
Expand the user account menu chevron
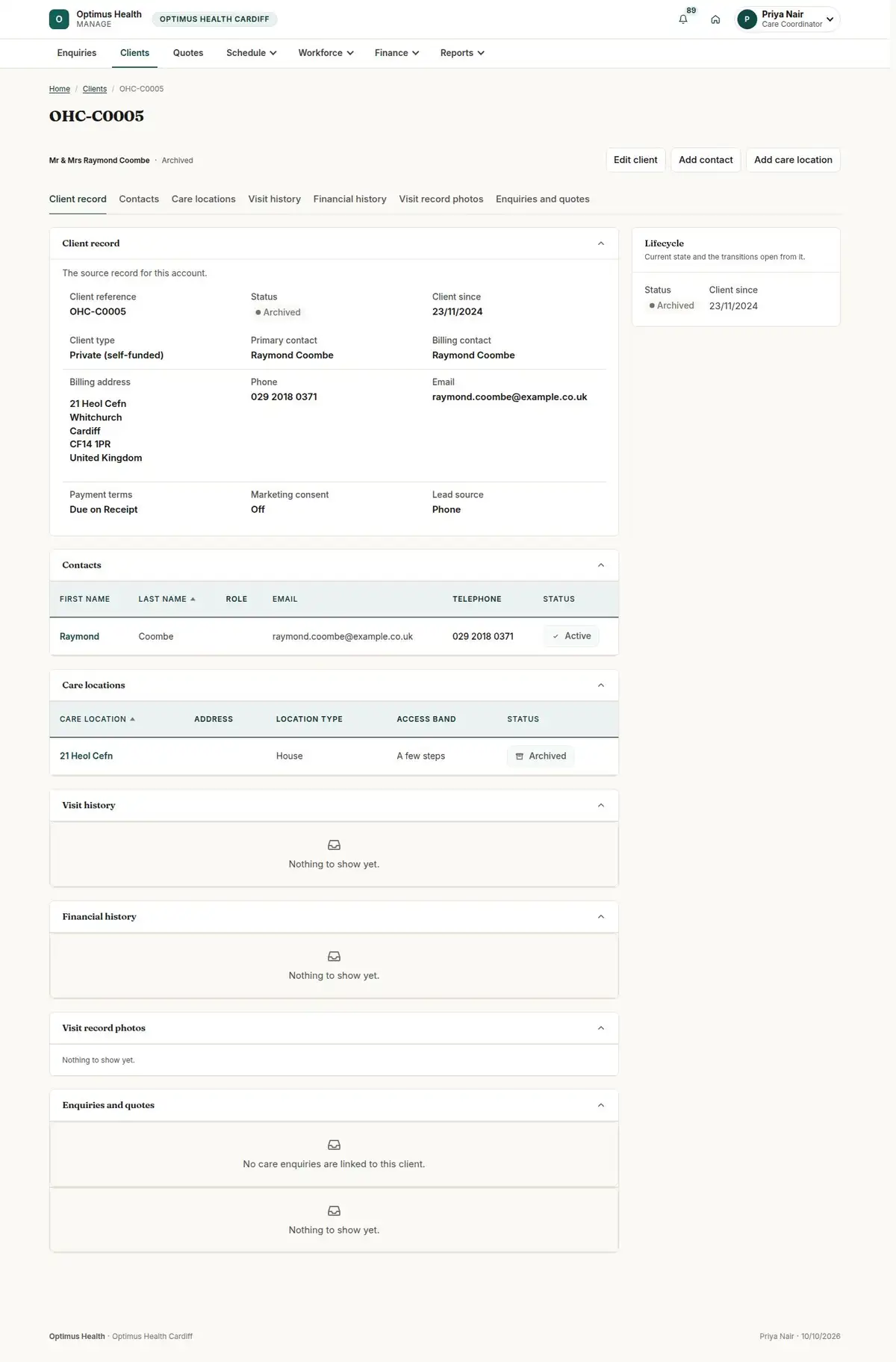point(830,19)
